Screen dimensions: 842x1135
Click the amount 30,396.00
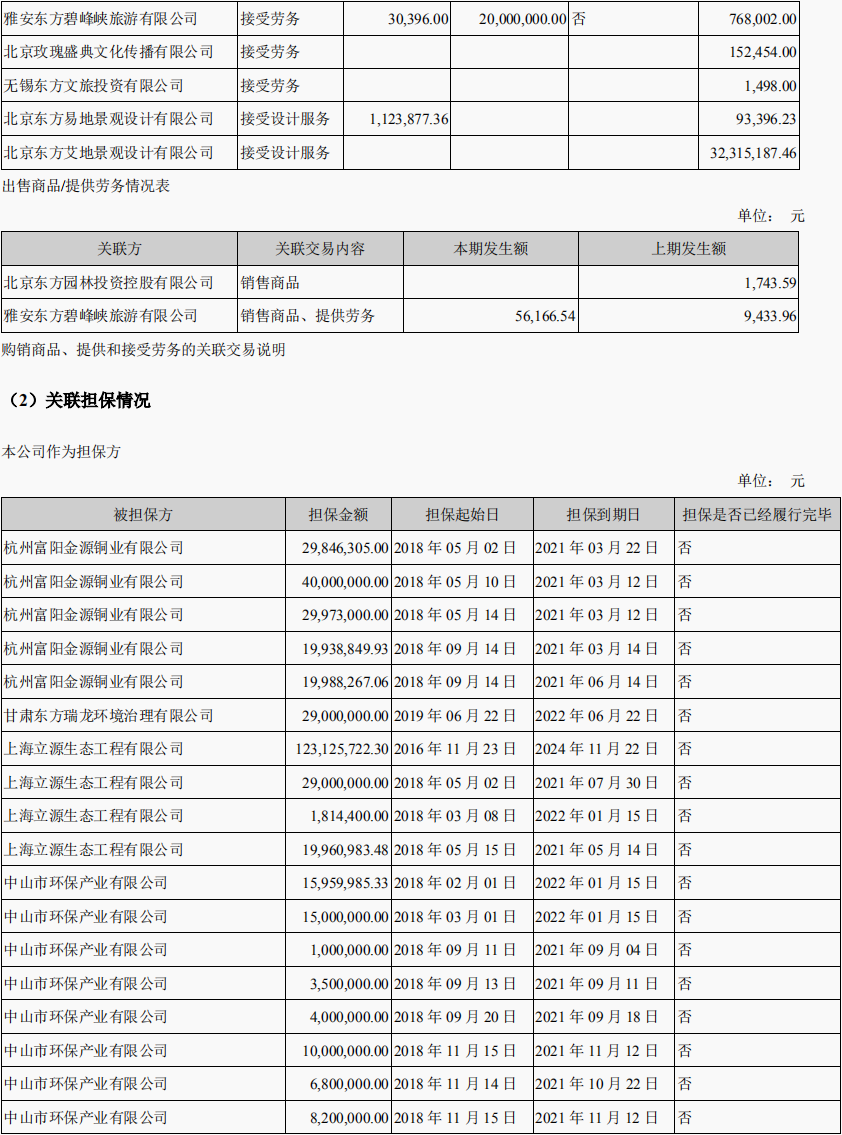(418, 19)
